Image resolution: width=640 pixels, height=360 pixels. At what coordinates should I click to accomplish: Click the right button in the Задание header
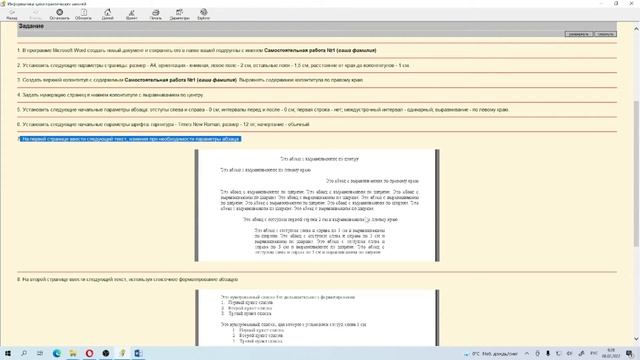pyautogui.click(x=605, y=34)
